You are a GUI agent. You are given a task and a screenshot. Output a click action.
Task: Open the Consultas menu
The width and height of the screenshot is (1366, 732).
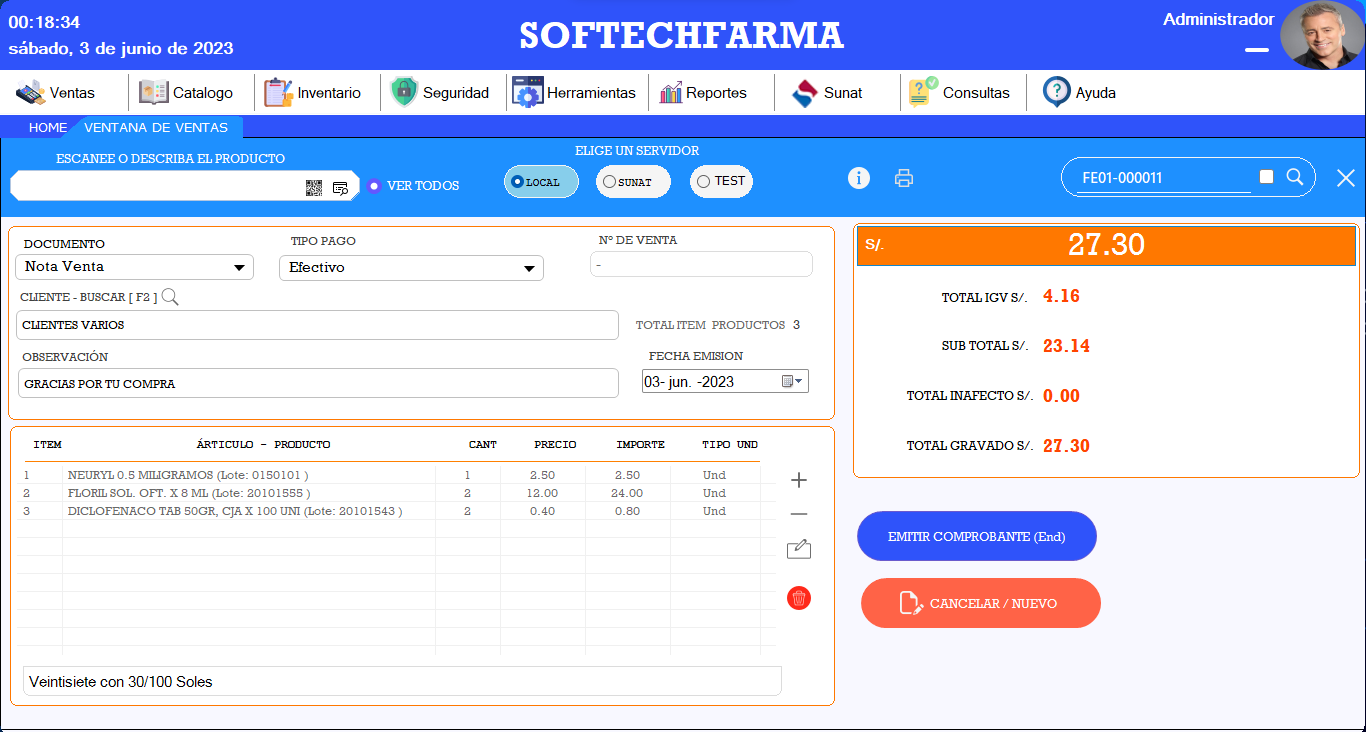tap(959, 93)
